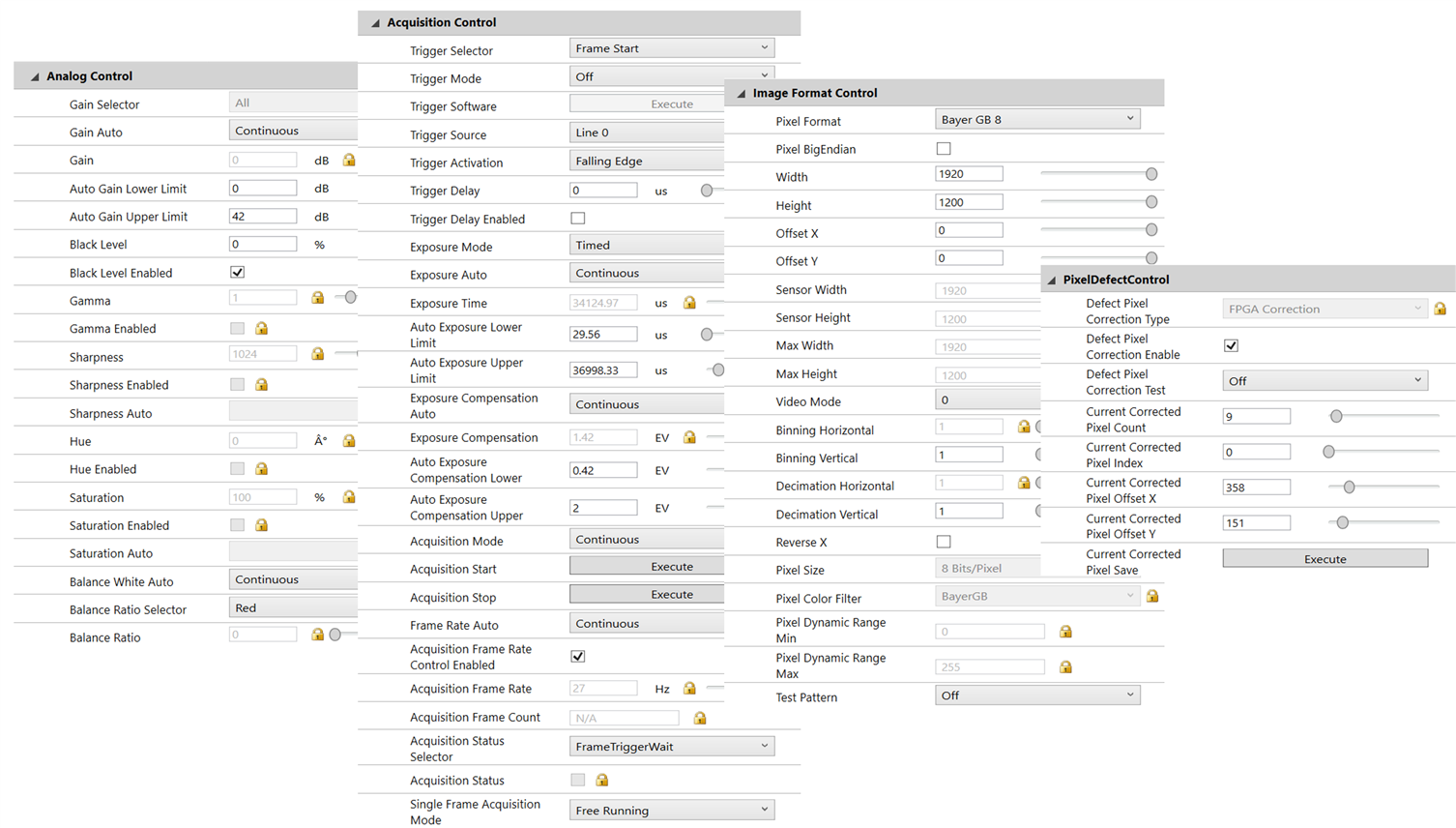This screenshot has width=1456, height=828.
Task: Open the Test Pattern dropdown
Action: (1037, 695)
